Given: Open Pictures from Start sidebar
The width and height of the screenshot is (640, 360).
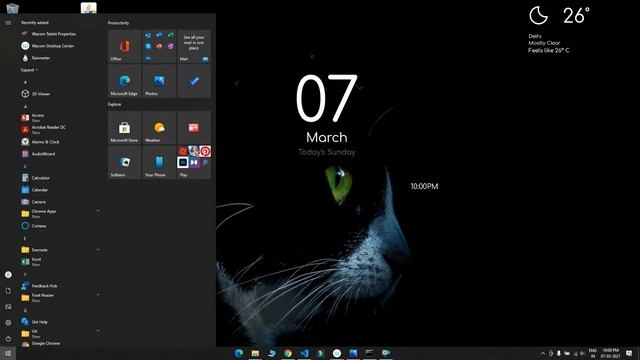Looking at the screenshot, I should point(8,307).
